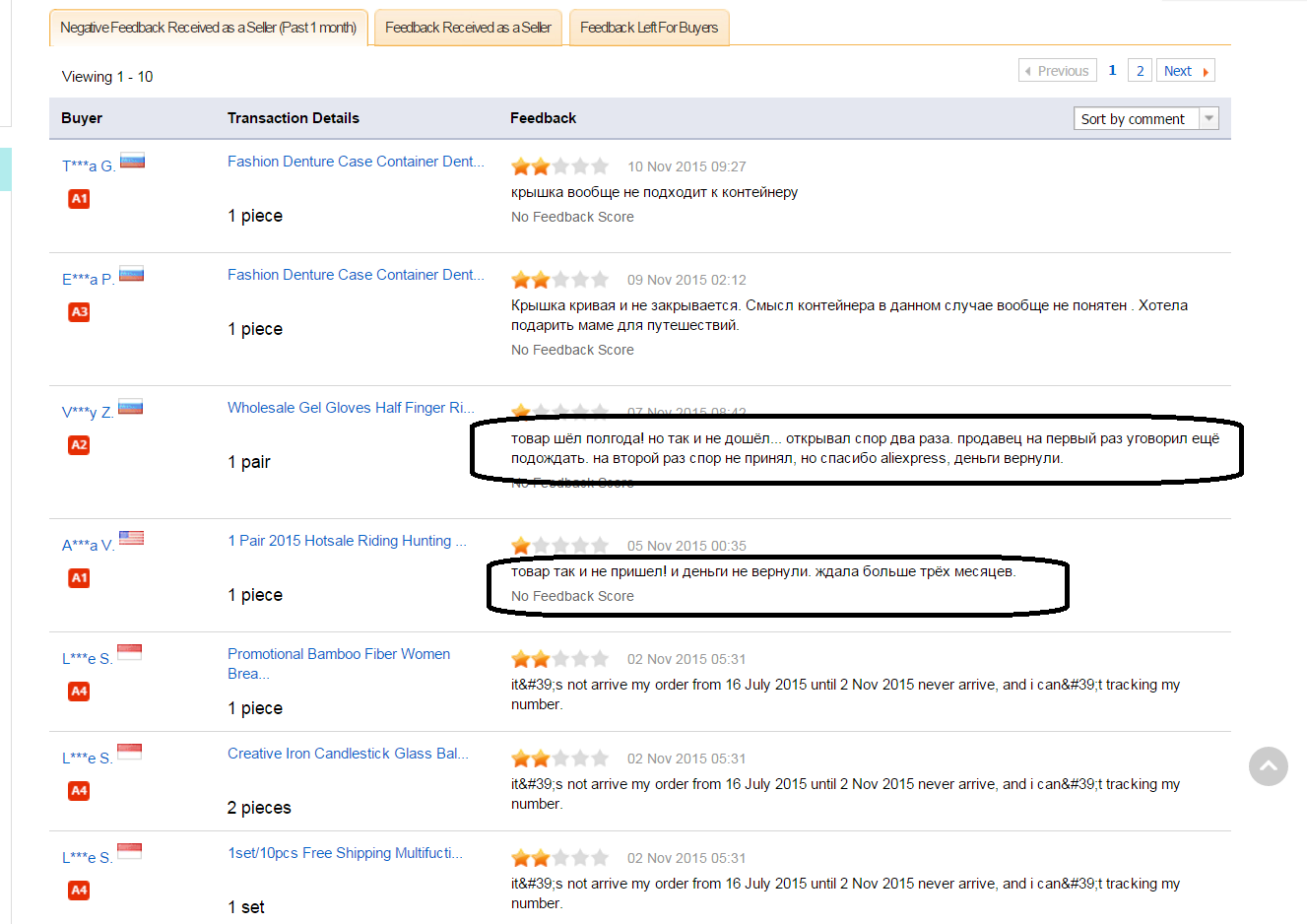The image size is (1307, 924).
Task: Click the A2 badge under V***y Z.
Action: pos(79,445)
